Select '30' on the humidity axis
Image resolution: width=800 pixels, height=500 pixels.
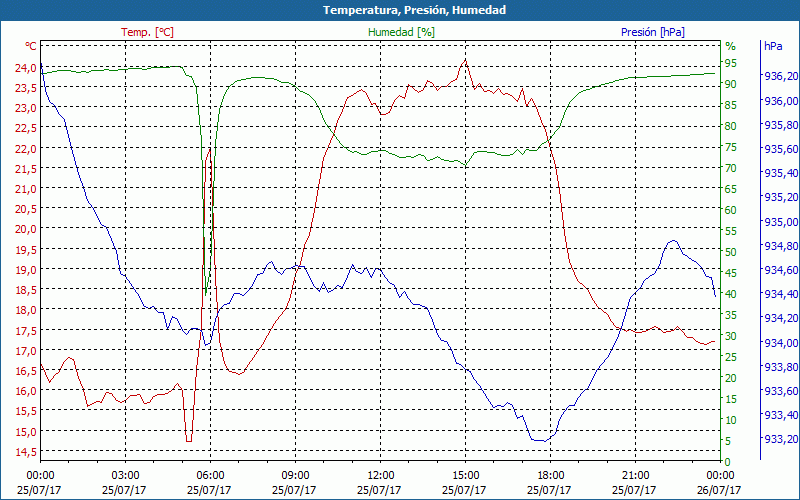731,336
